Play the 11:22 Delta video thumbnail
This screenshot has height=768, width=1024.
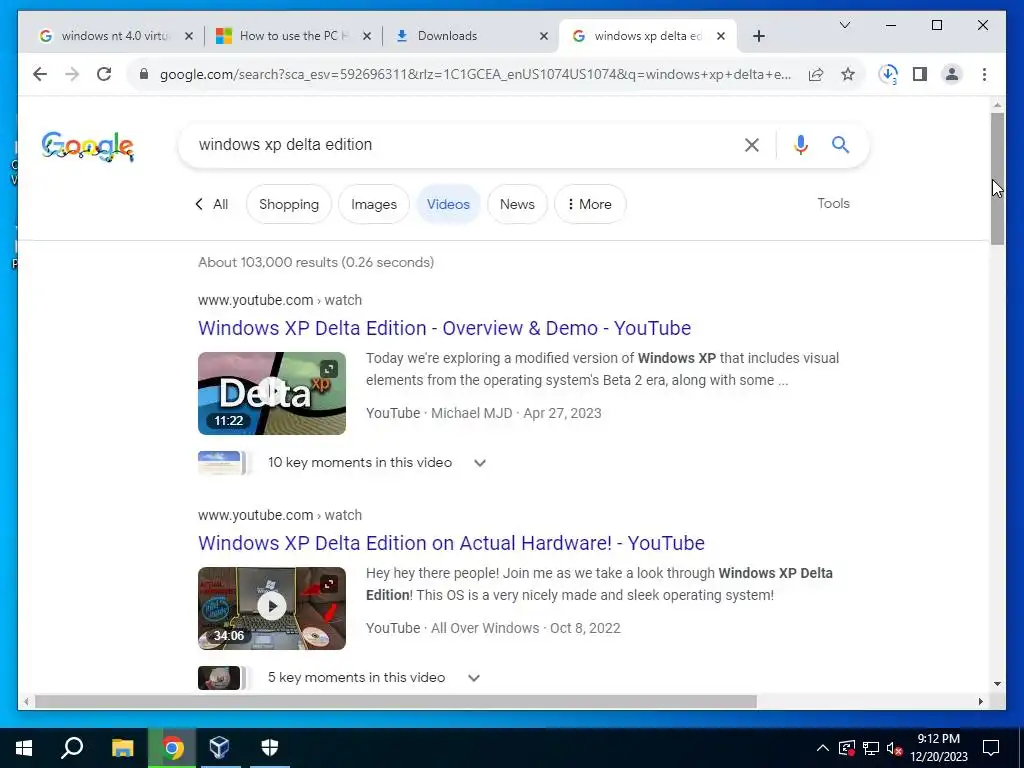tap(272, 393)
